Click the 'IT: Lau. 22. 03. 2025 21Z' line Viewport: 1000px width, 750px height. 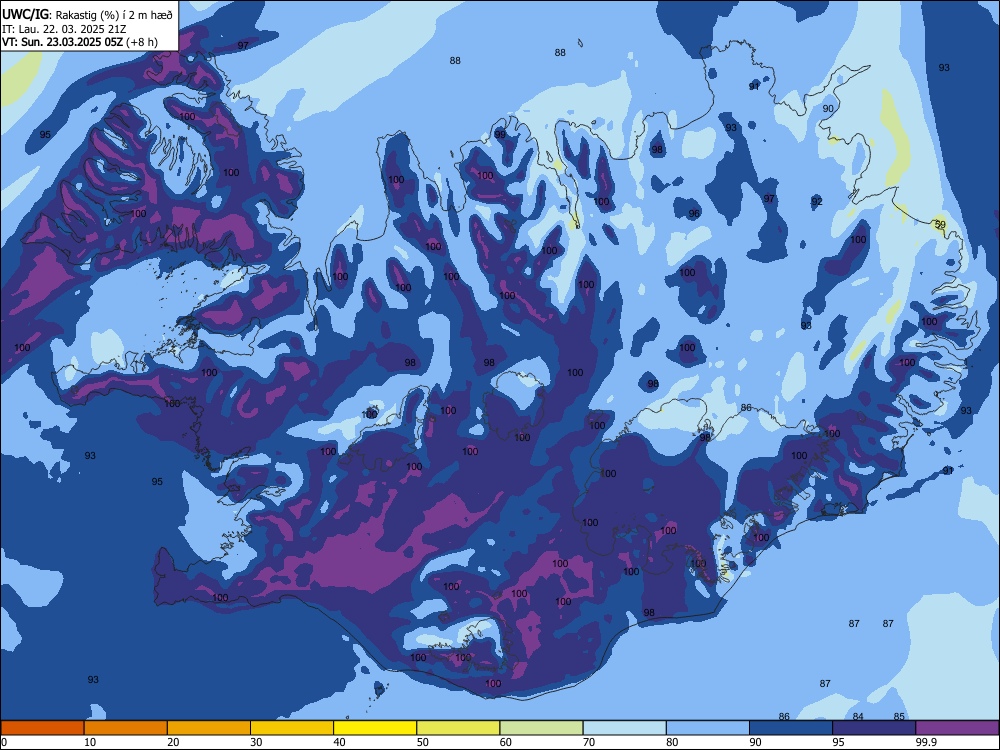coord(64,29)
